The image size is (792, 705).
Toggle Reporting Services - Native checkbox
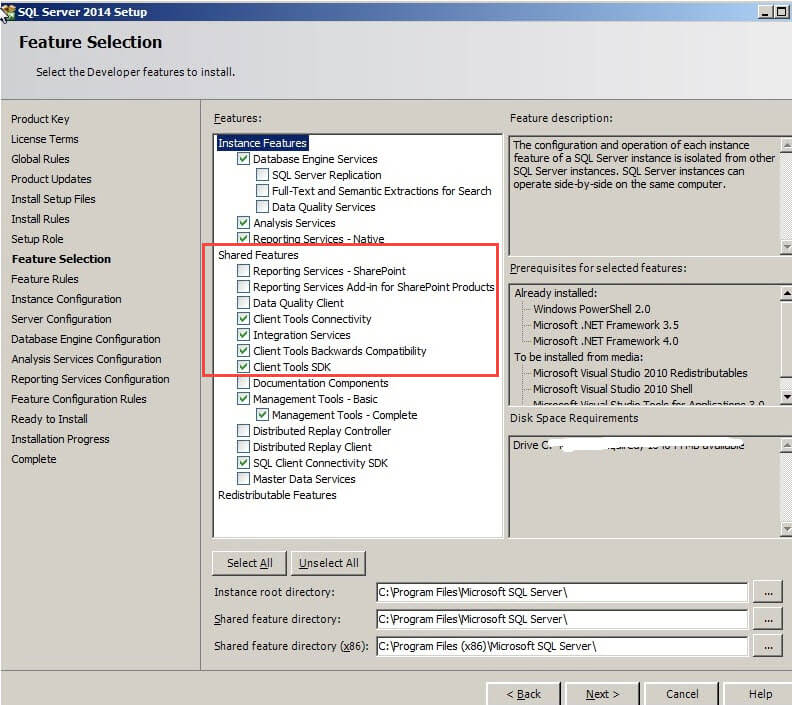tap(243, 238)
